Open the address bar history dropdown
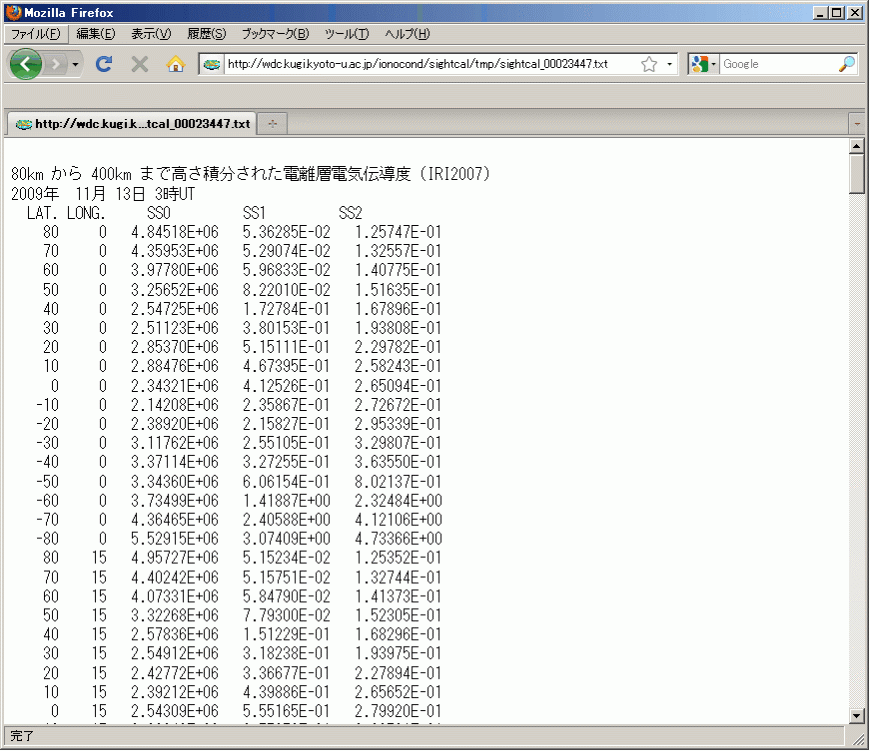870x751 pixels. [x=669, y=64]
